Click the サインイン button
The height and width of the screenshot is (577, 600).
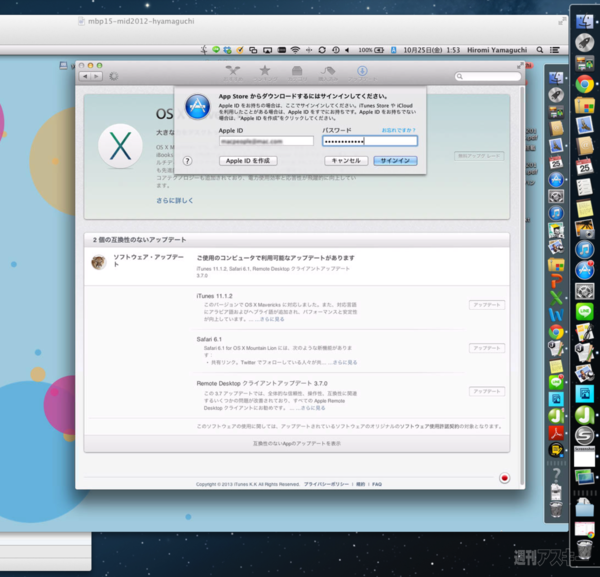tap(395, 161)
